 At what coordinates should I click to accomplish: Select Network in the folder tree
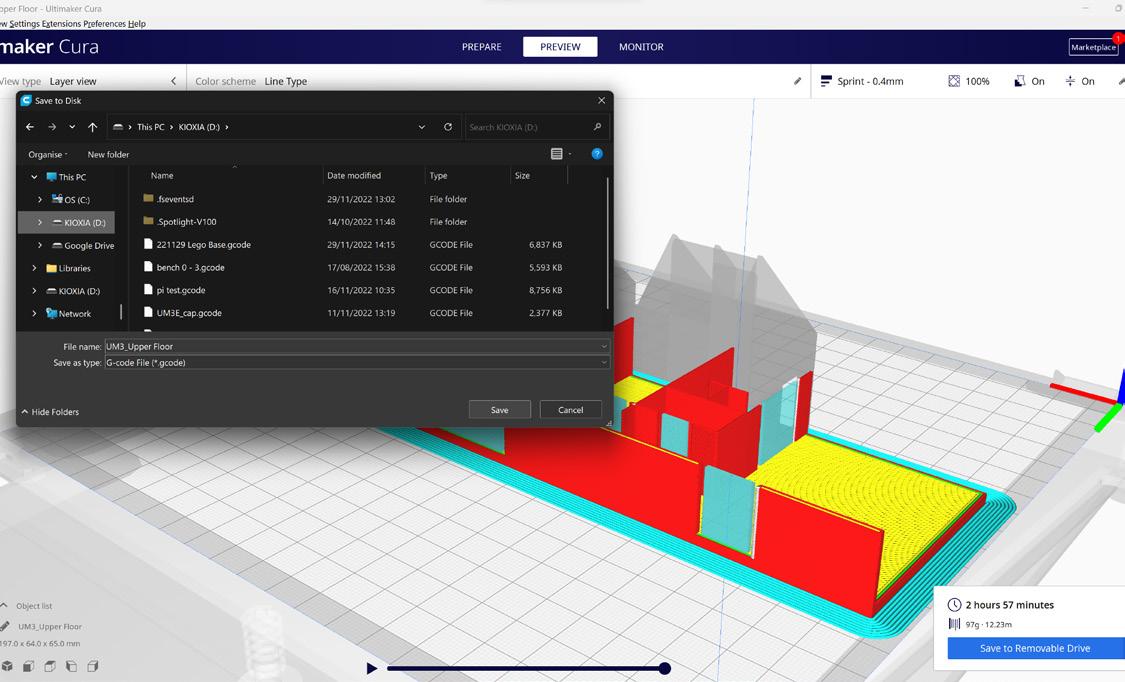click(x=75, y=313)
